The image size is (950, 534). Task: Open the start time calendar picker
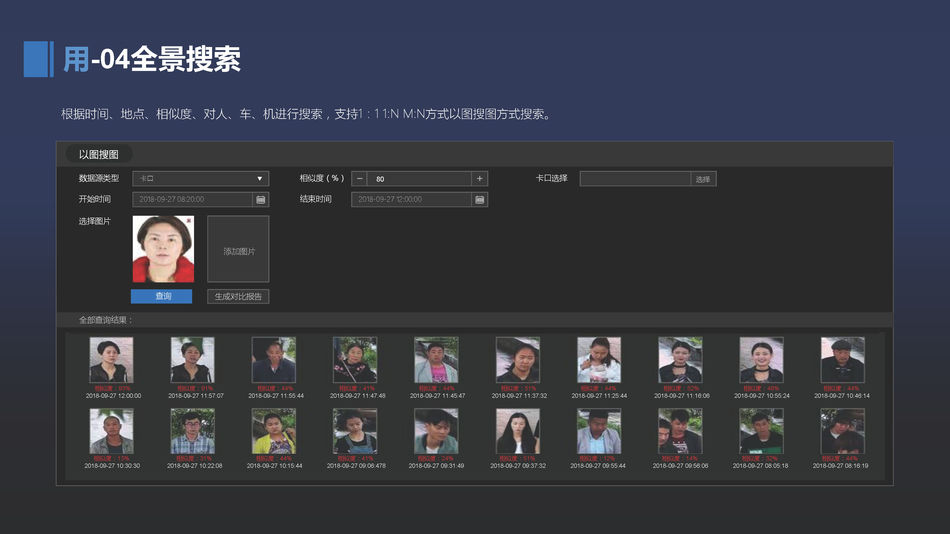(261, 199)
